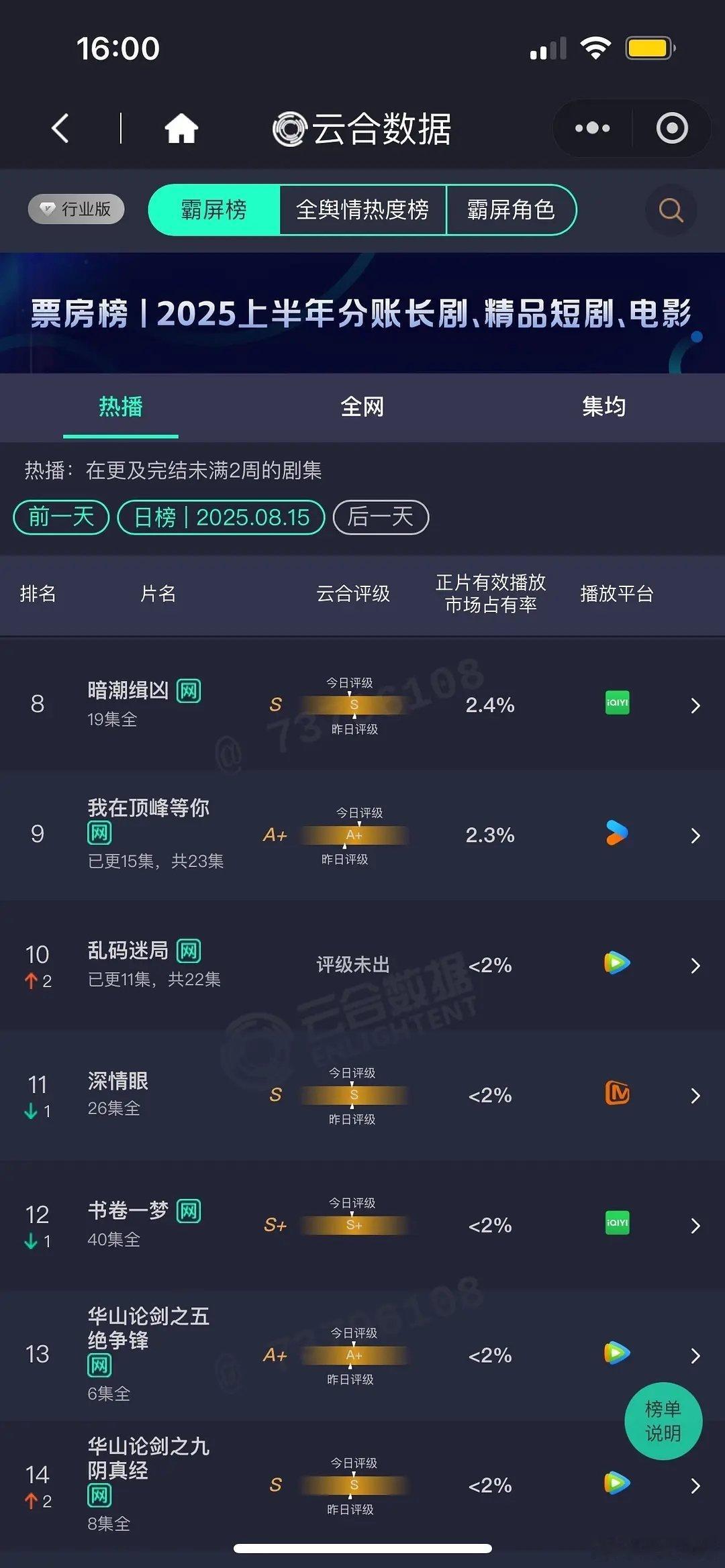
Task: Switch to the 集均 tab
Action: (x=604, y=407)
